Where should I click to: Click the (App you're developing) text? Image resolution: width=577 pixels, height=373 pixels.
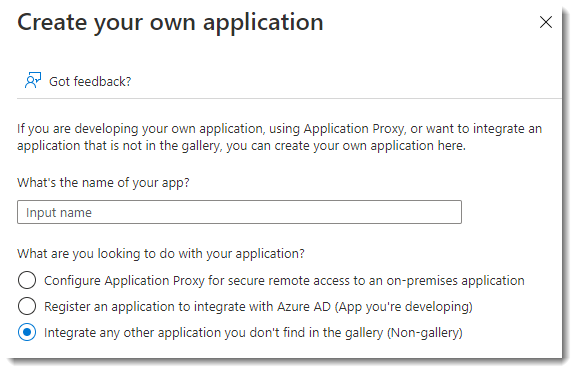tap(404, 306)
